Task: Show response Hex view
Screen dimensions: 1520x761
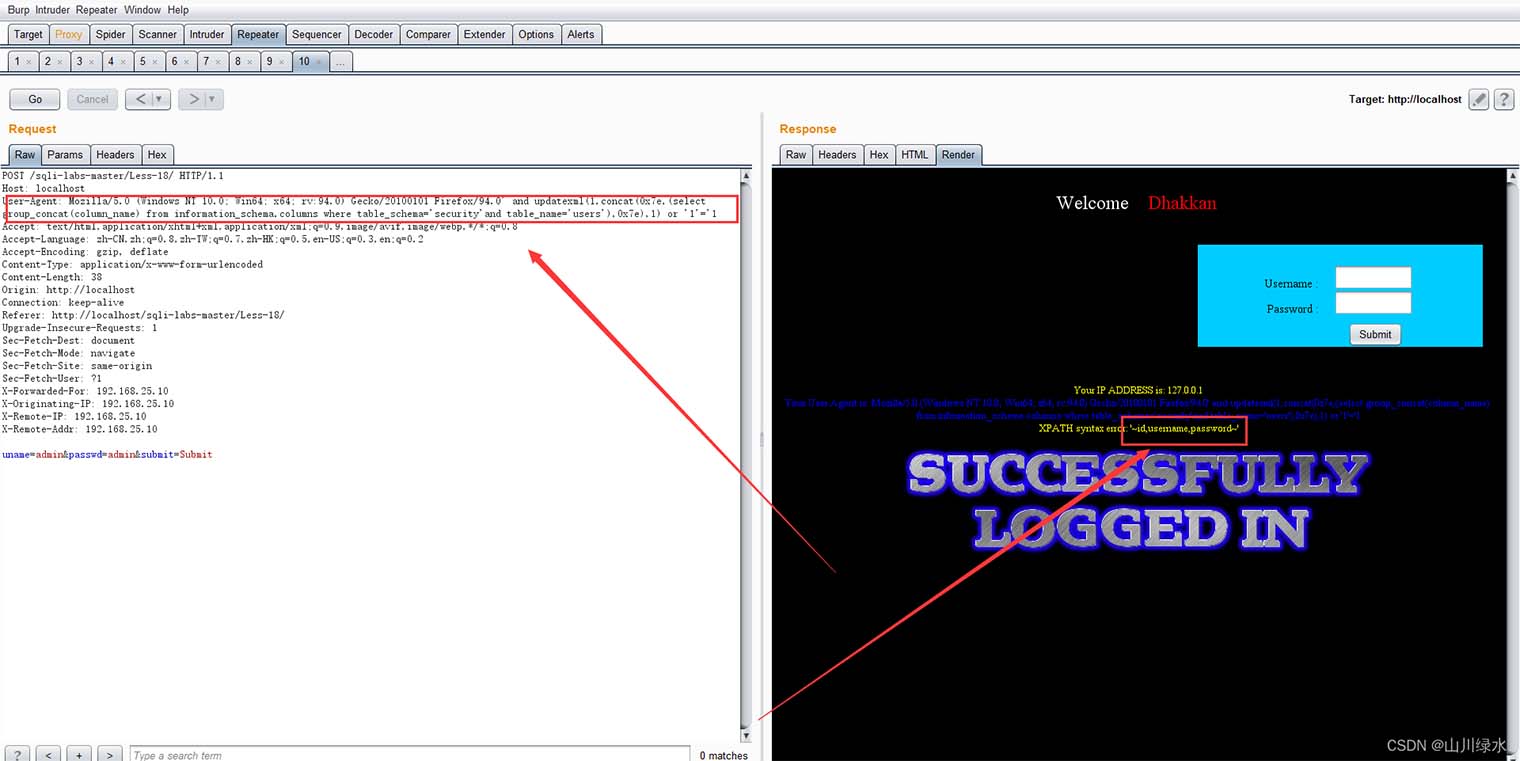Action: pos(879,154)
